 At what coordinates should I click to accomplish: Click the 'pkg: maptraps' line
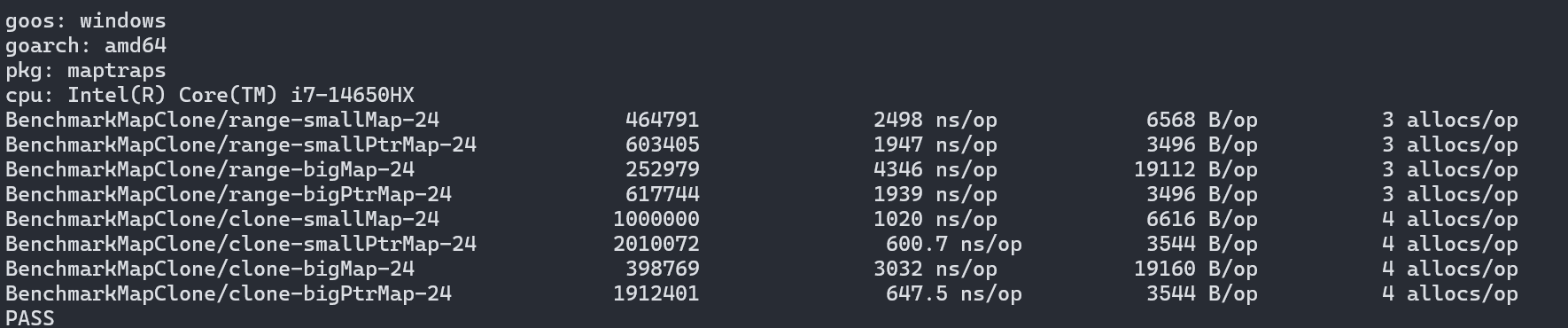[x=85, y=70]
